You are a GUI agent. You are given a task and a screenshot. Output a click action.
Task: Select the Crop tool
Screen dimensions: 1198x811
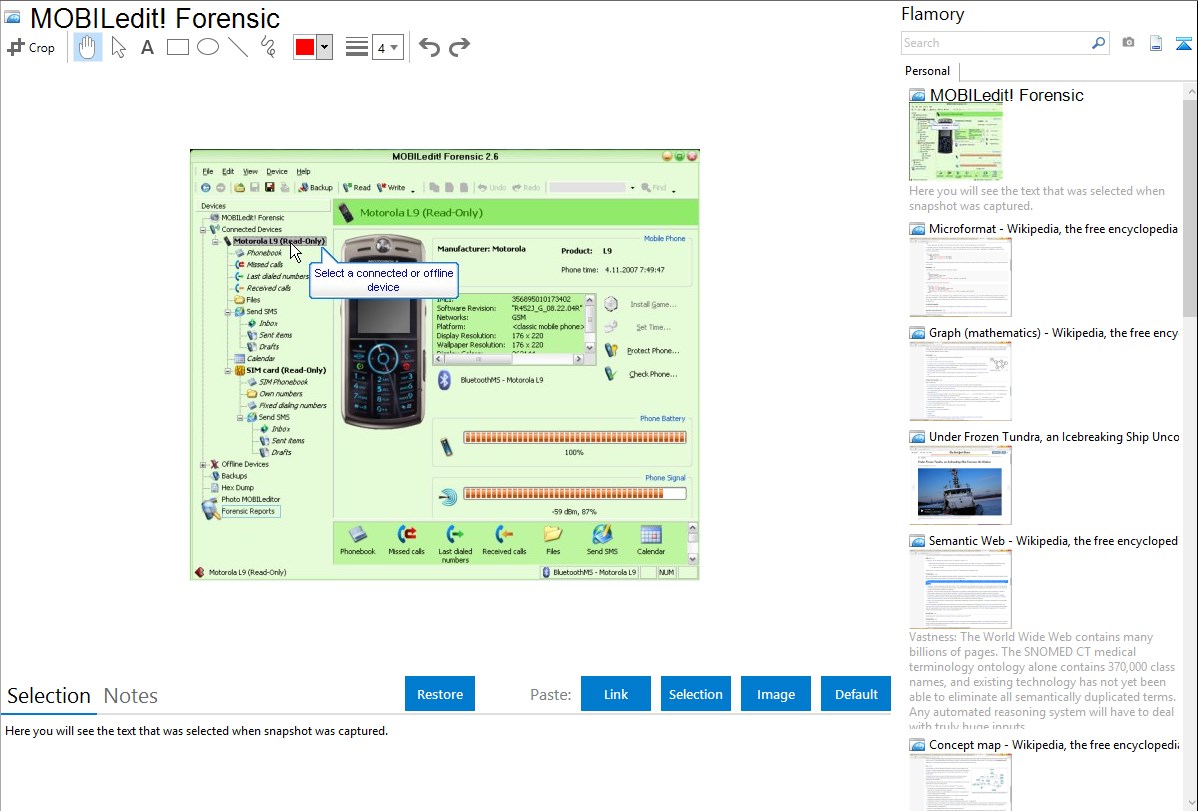coord(31,47)
